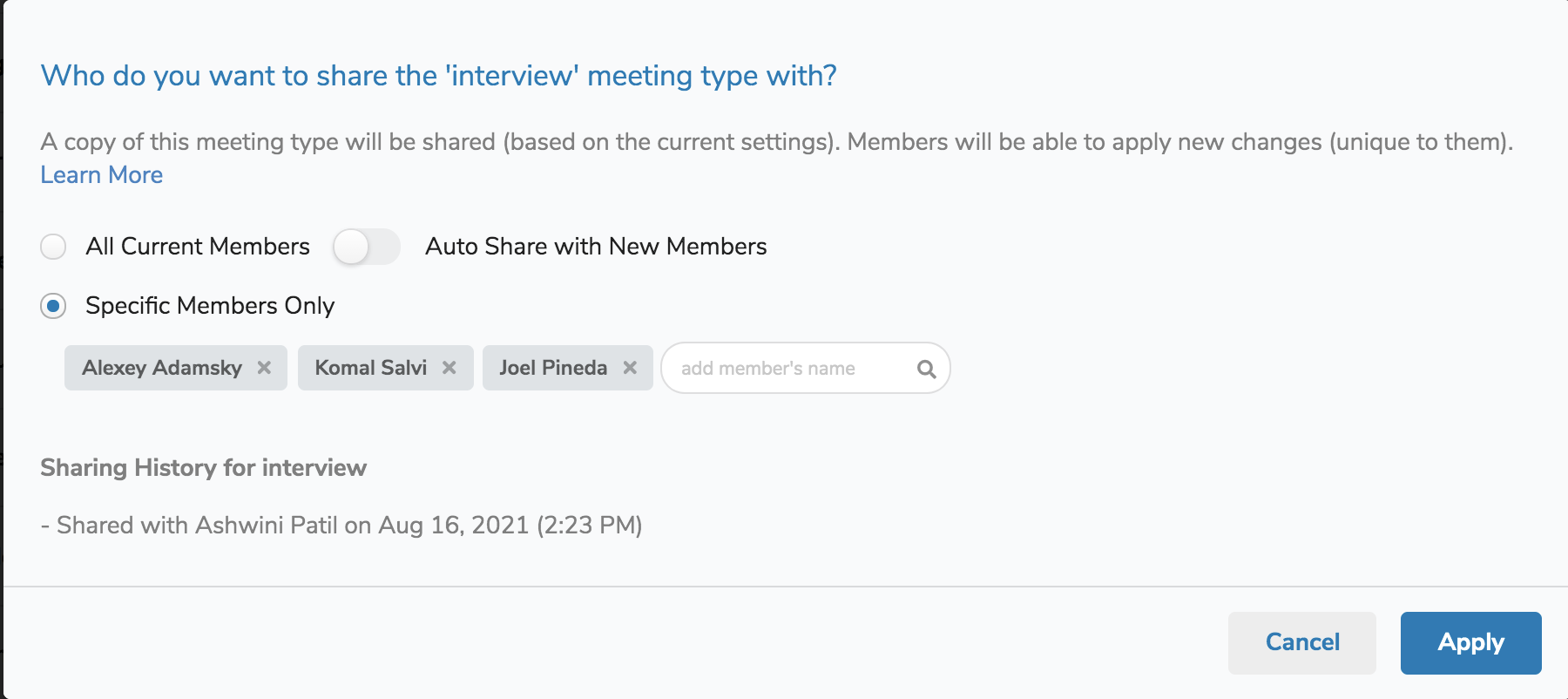Click the Komal Salvi name chip
1568x699 pixels.
[x=370, y=368]
